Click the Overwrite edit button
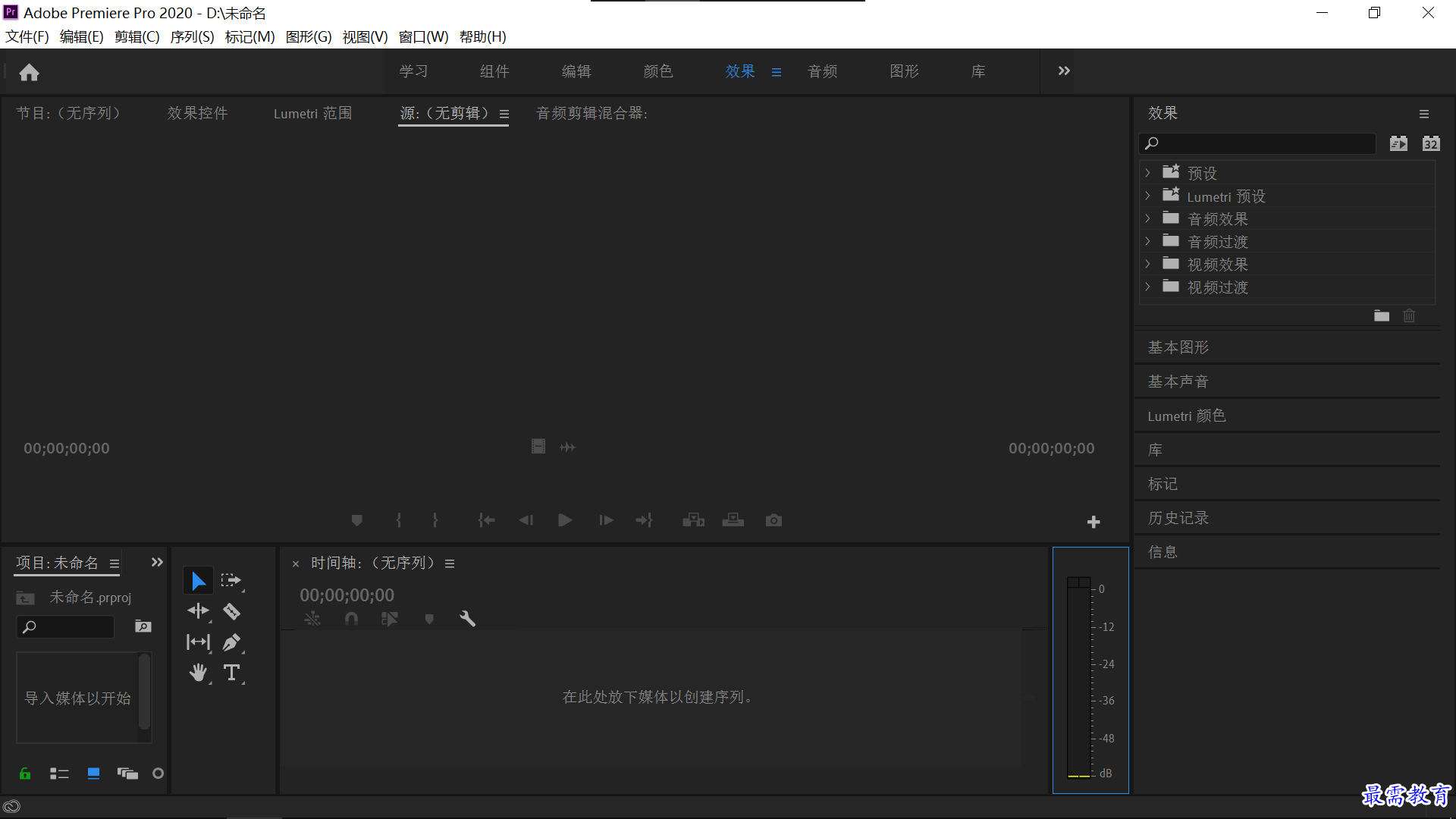 (x=733, y=520)
